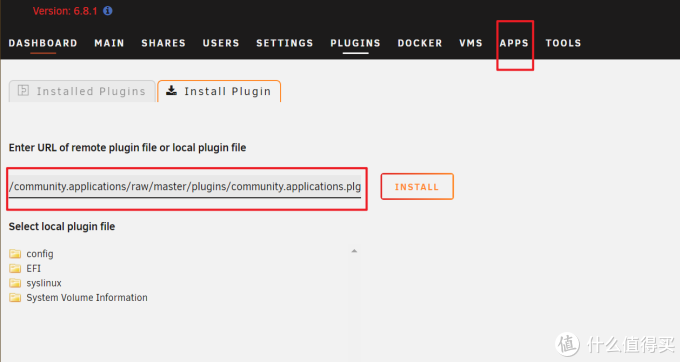Screen dimensions: 680x362
Task: Expand the config folder entry
Action: tap(40, 254)
